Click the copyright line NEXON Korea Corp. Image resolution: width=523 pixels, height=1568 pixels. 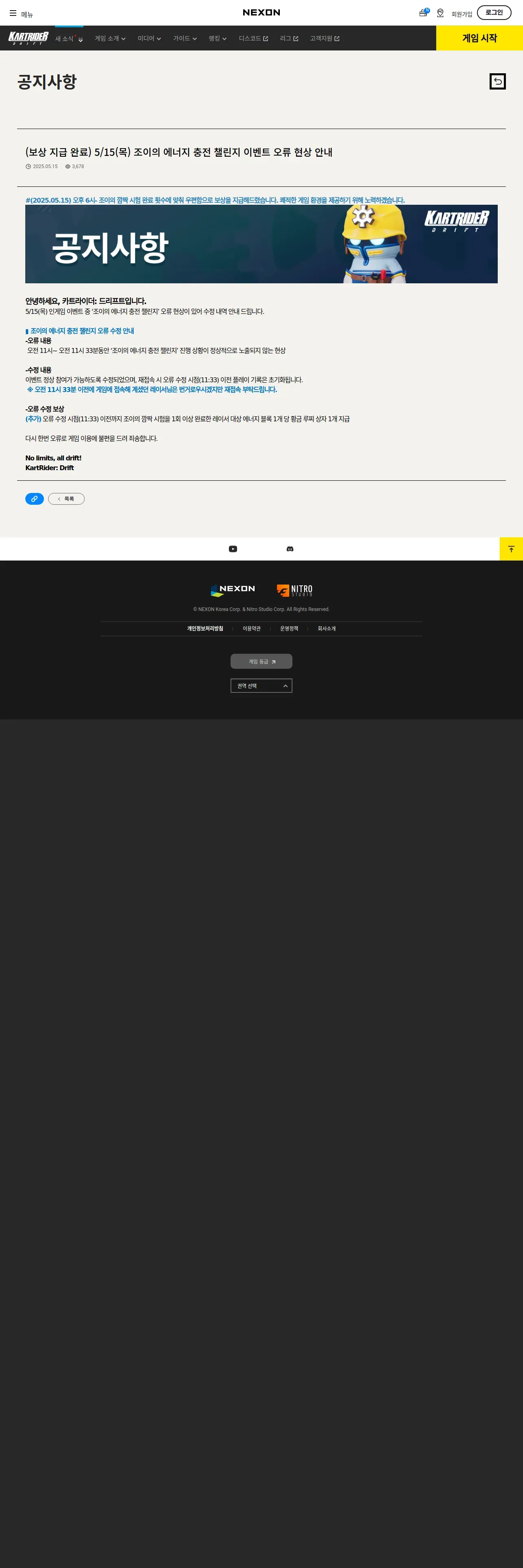[261, 609]
